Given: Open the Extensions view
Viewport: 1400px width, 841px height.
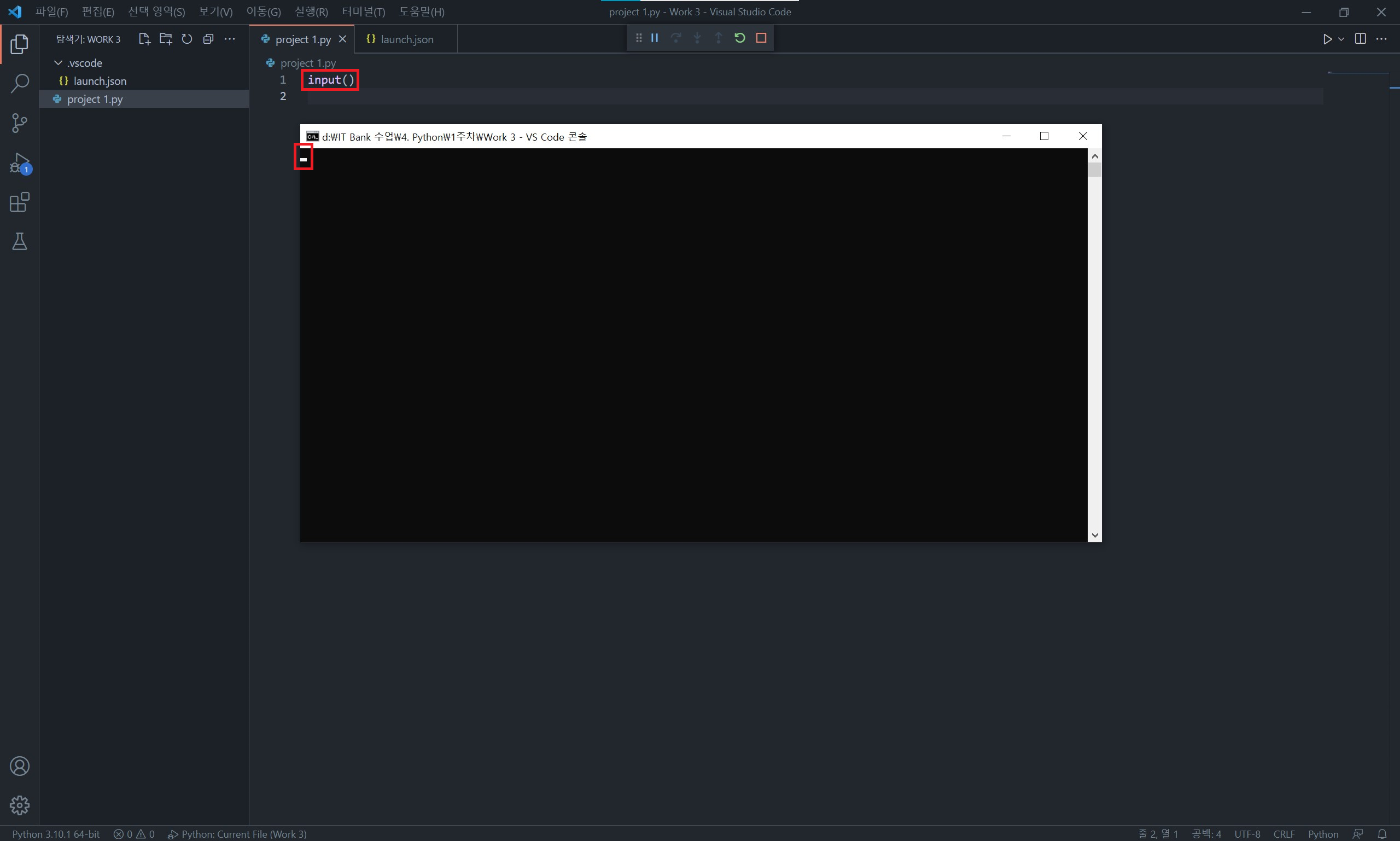Looking at the screenshot, I should (19, 202).
